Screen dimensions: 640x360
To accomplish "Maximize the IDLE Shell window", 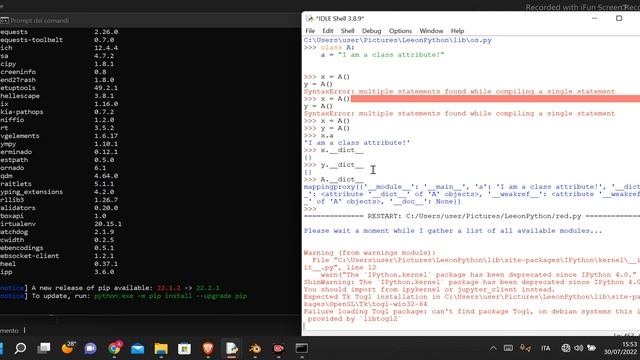I will pyautogui.click(x=619, y=18).
